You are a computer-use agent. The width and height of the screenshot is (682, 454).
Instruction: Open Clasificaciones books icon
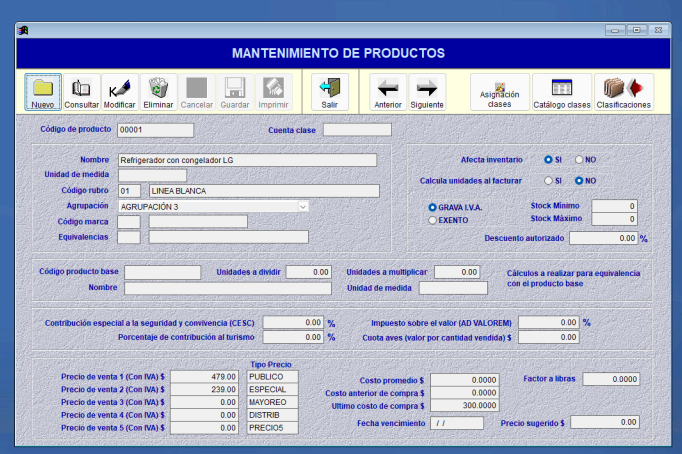624,91
